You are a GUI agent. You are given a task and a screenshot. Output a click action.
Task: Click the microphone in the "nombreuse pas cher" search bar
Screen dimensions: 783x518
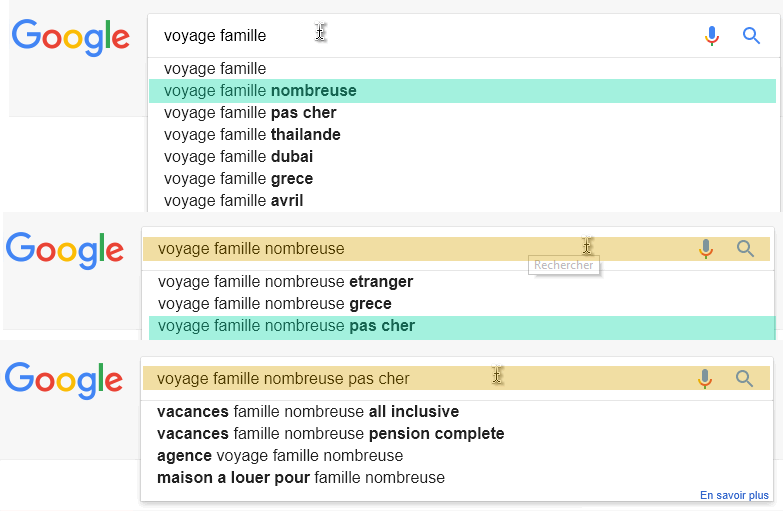(x=705, y=378)
